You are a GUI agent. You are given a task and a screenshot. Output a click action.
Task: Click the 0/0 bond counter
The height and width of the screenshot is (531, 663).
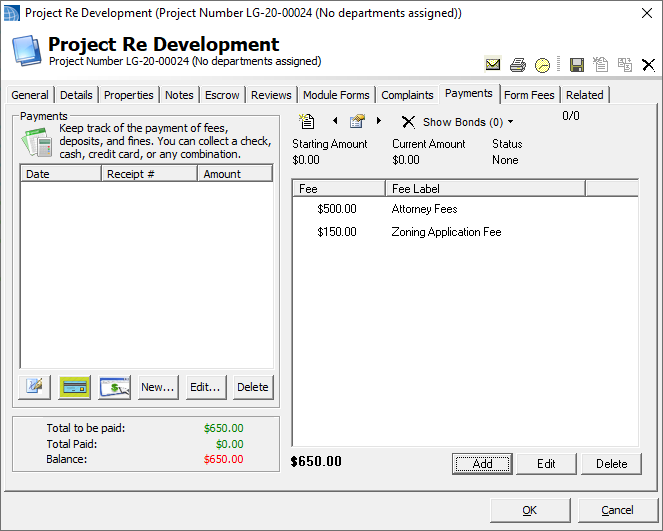(571, 115)
